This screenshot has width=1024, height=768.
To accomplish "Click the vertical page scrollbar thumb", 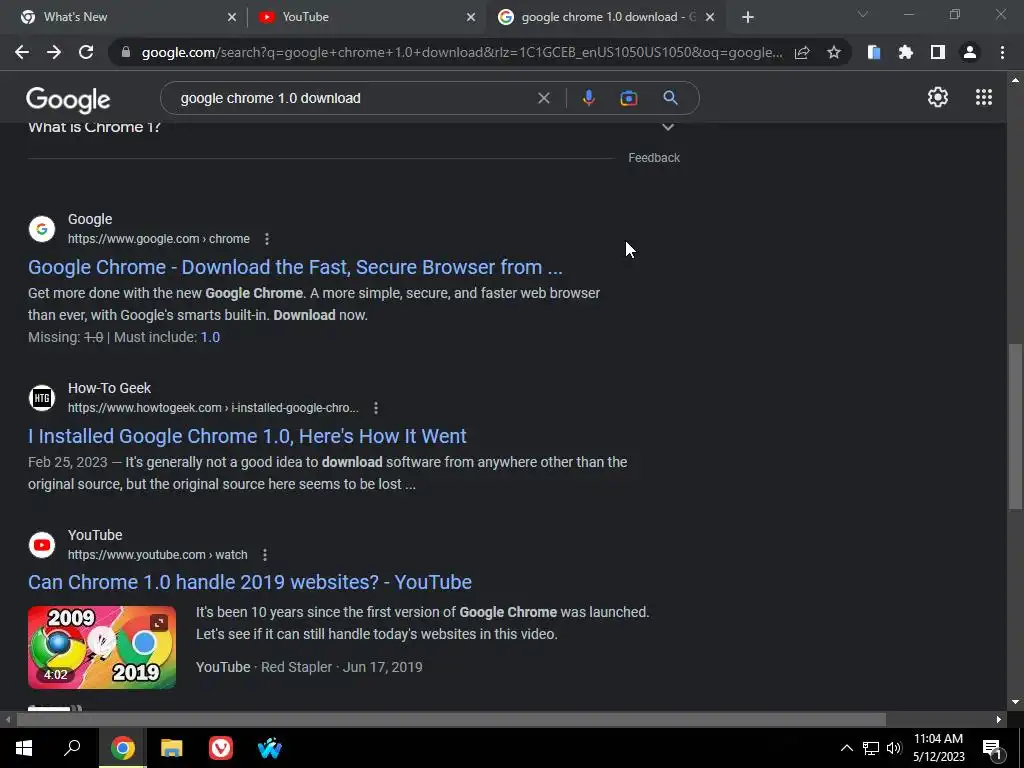I will (x=1015, y=426).
